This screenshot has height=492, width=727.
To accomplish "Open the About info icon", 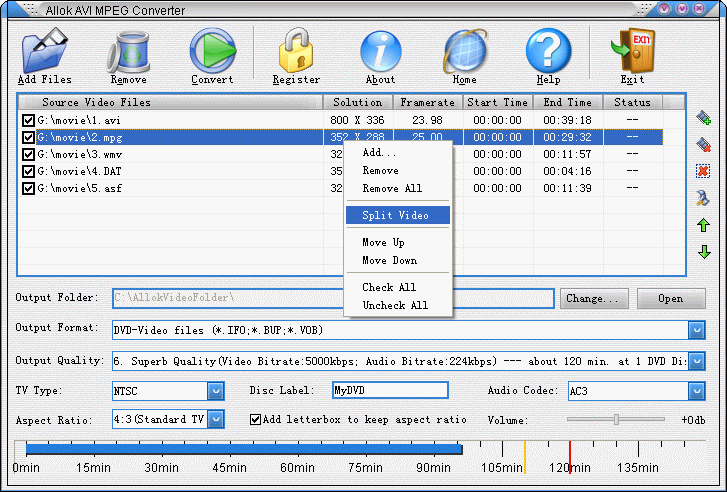I will [380, 51].
